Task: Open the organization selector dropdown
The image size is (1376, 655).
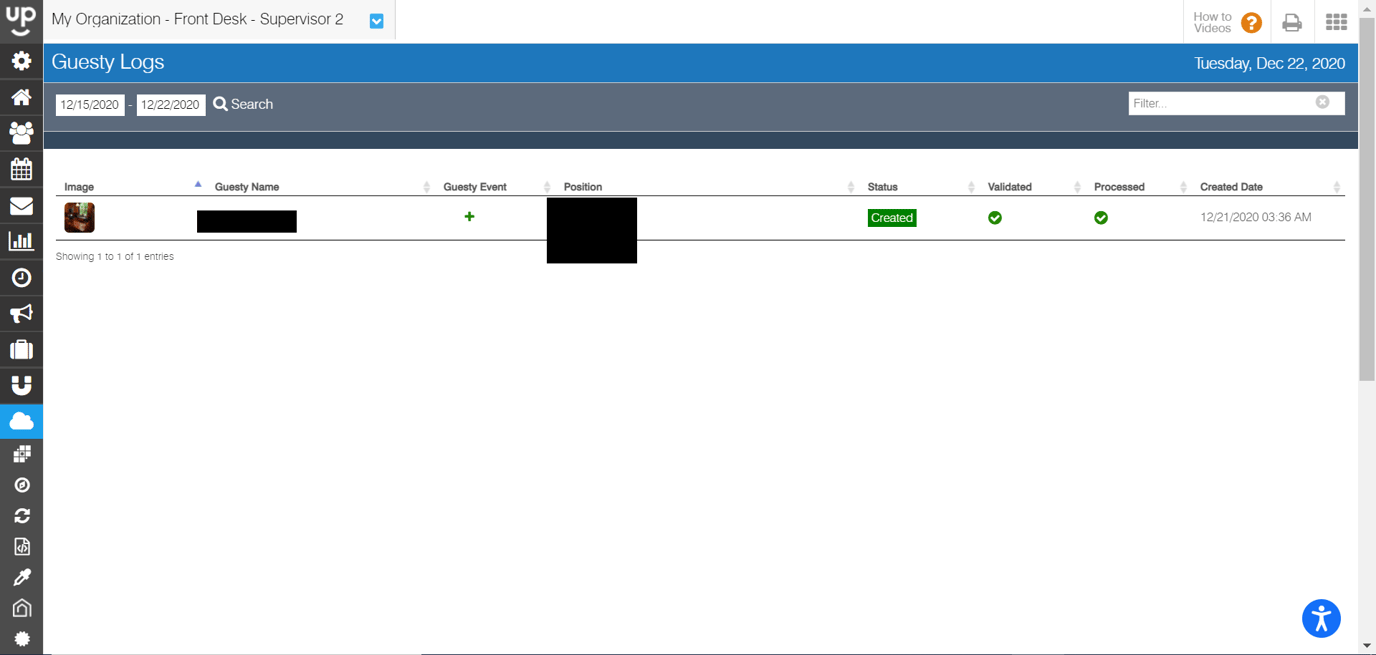Action: point(376,20)
